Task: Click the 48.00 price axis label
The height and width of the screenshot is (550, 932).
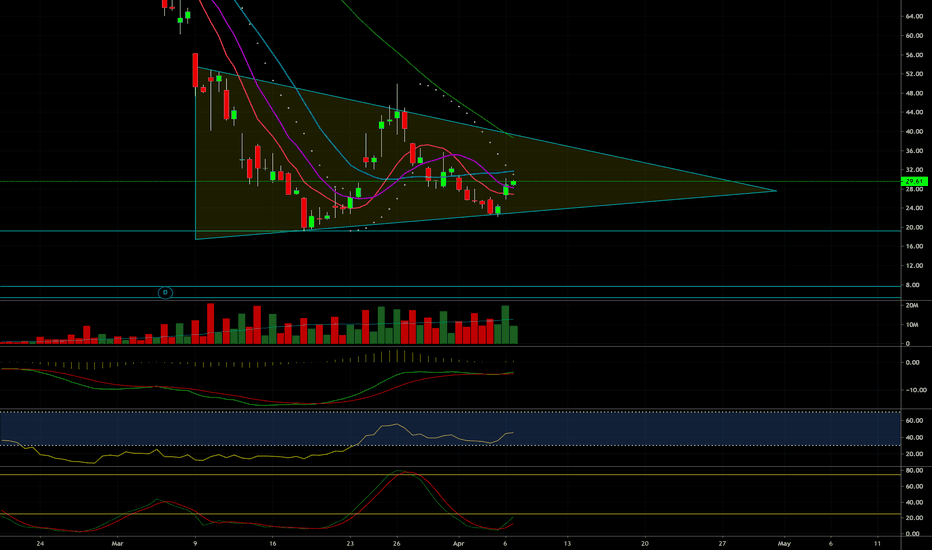Action: coord(914,93)
